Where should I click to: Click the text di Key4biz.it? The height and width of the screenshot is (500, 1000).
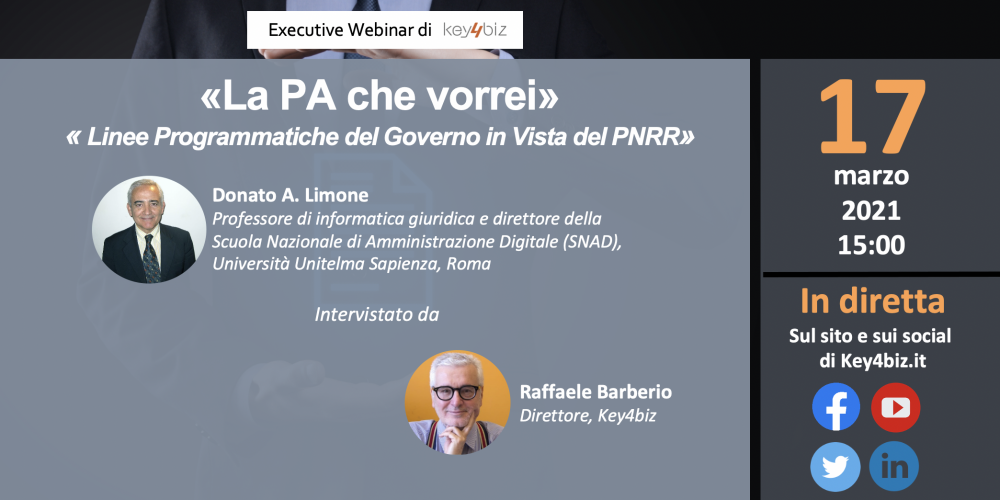(x=872, y=361)
